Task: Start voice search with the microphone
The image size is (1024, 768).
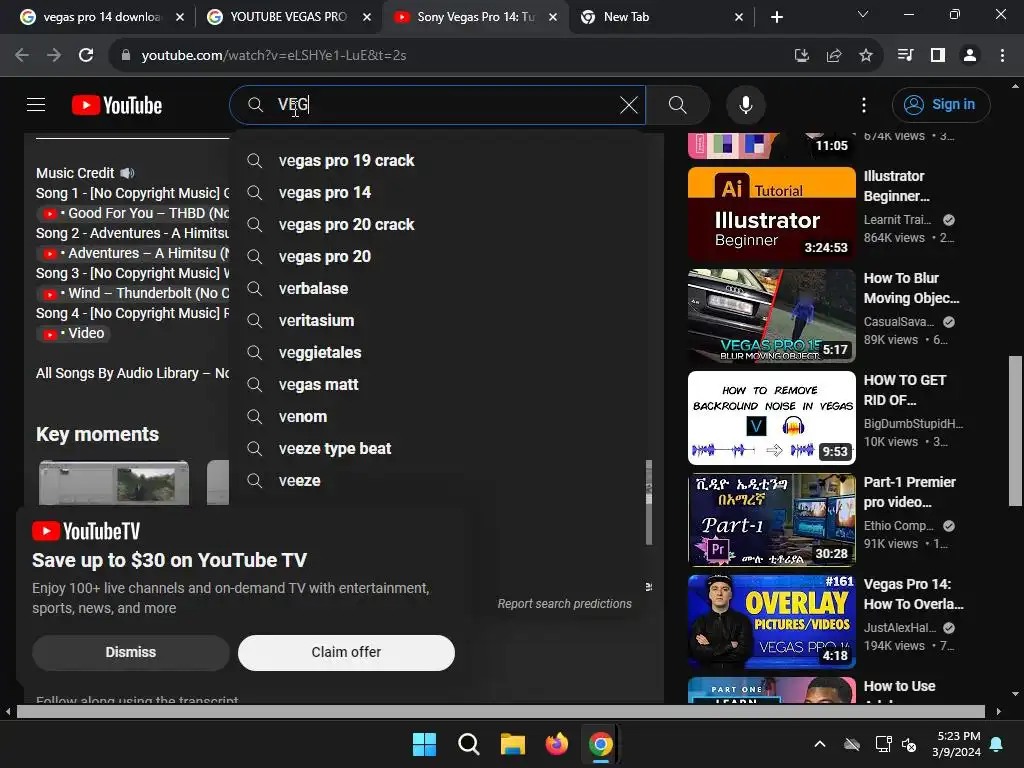Action: click(x=745, y=105)
